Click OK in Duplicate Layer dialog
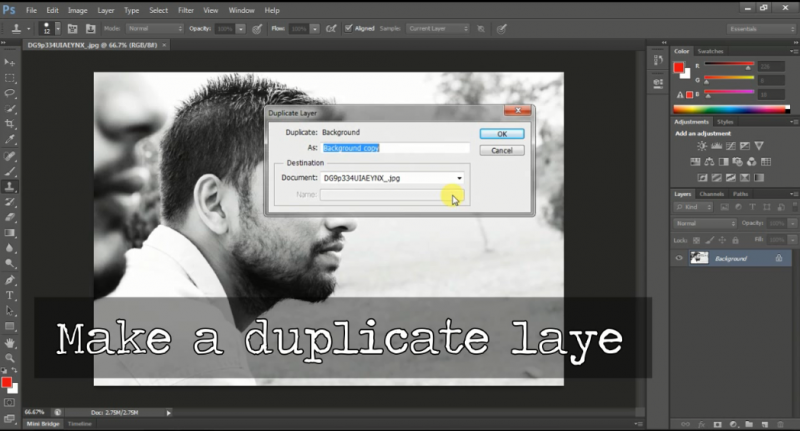The image size is (800, 431). coord(502,133)
